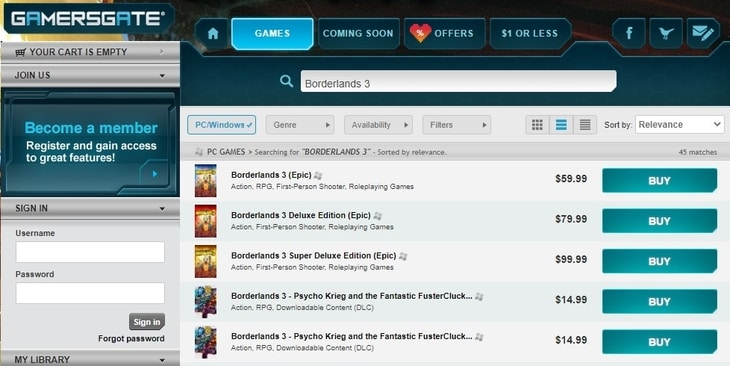Open the $1 or Less tab
The image size is (730, 366).
pos(530,34)
